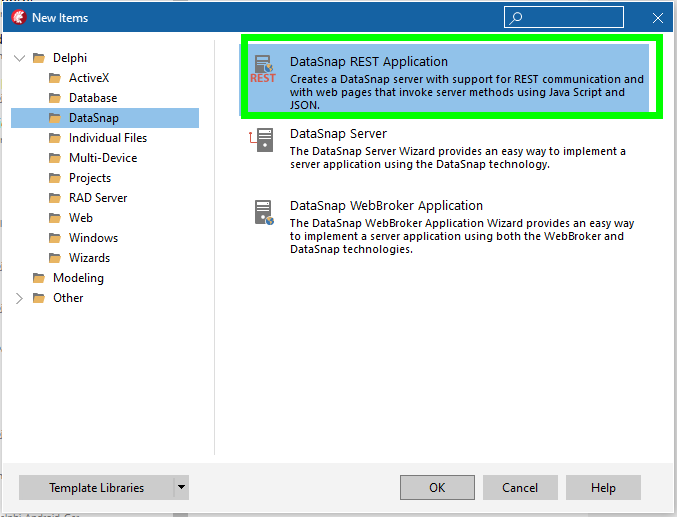Close the New Items dialog

coord(658,18)
